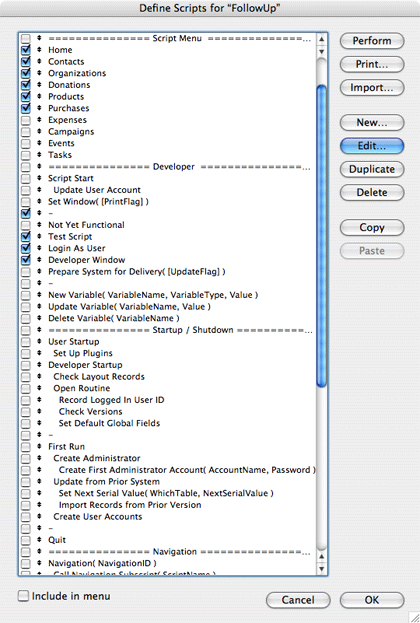420x623 pixels.
Task: Click the reorder handle beside Login As User
Action: pos(39,248)
